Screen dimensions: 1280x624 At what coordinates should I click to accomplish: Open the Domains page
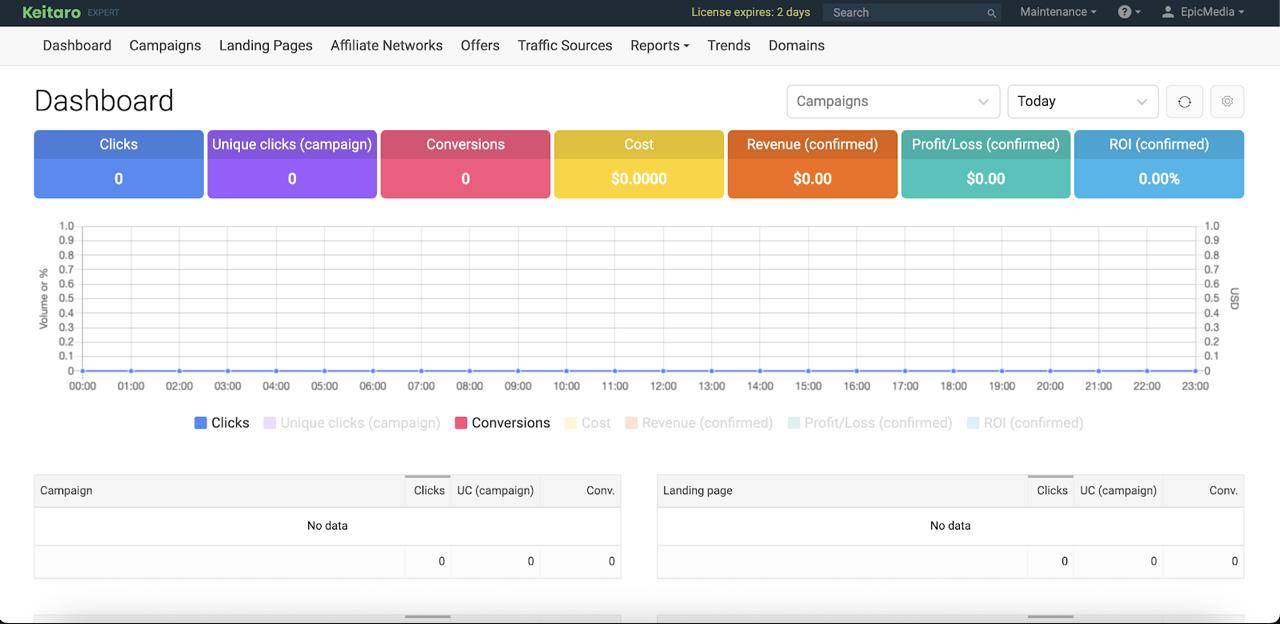[797, 45]
